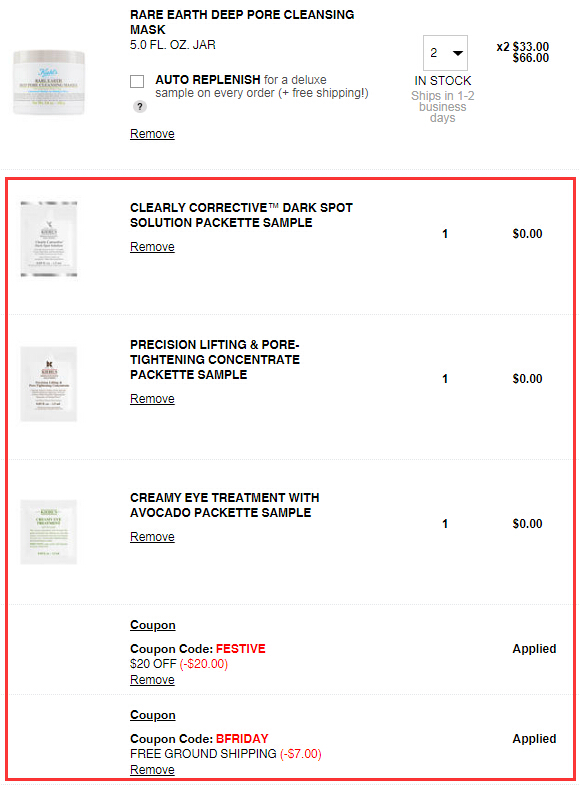Click the Coupon heading above BFRIDAY code
The image size is (579, 788).
coord(153,715)
